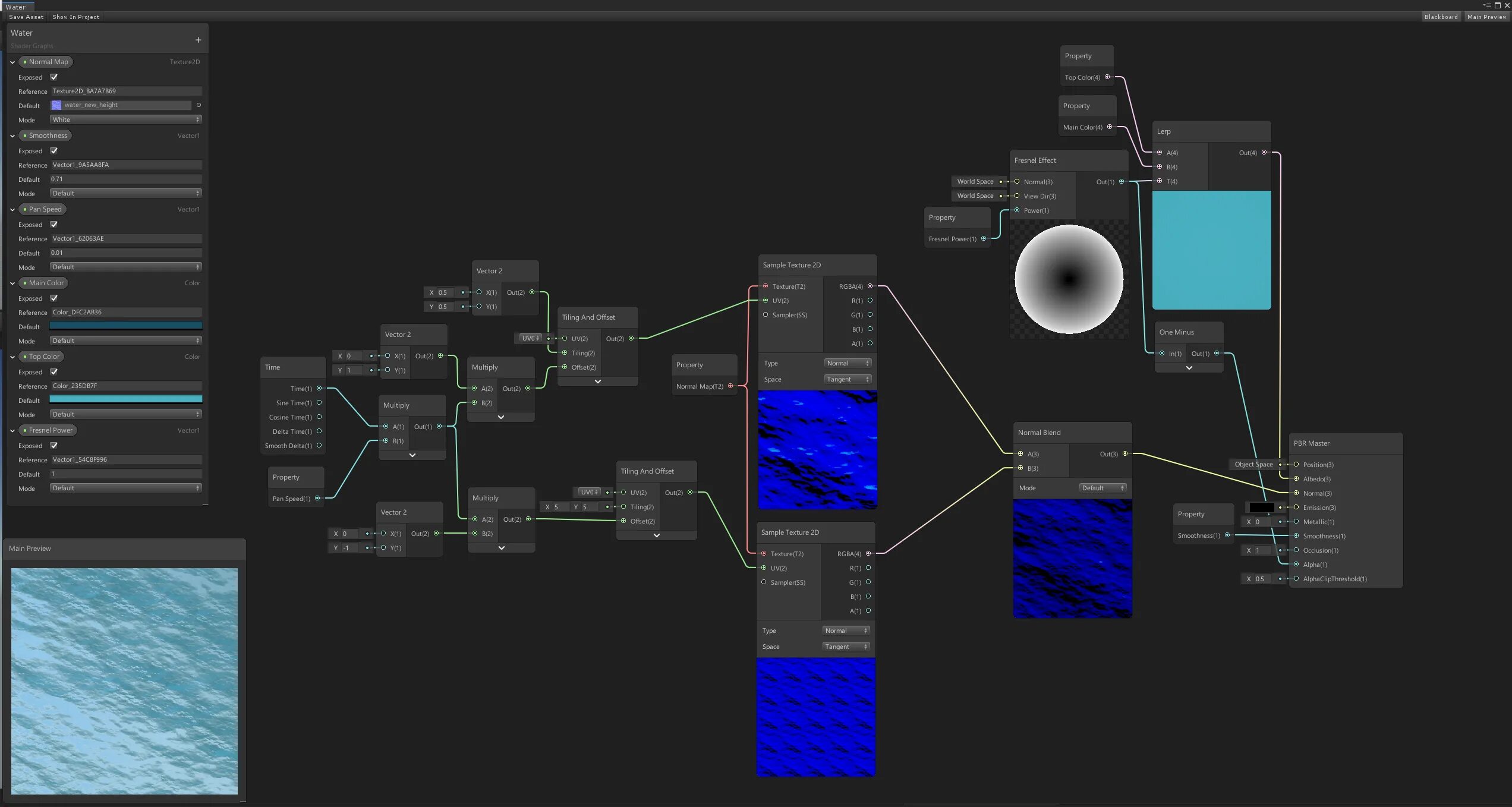Viewport: 1512px width, 807px height.
Task: Toggle the Main Preview toolbar button
Action: coord(1486,17)
